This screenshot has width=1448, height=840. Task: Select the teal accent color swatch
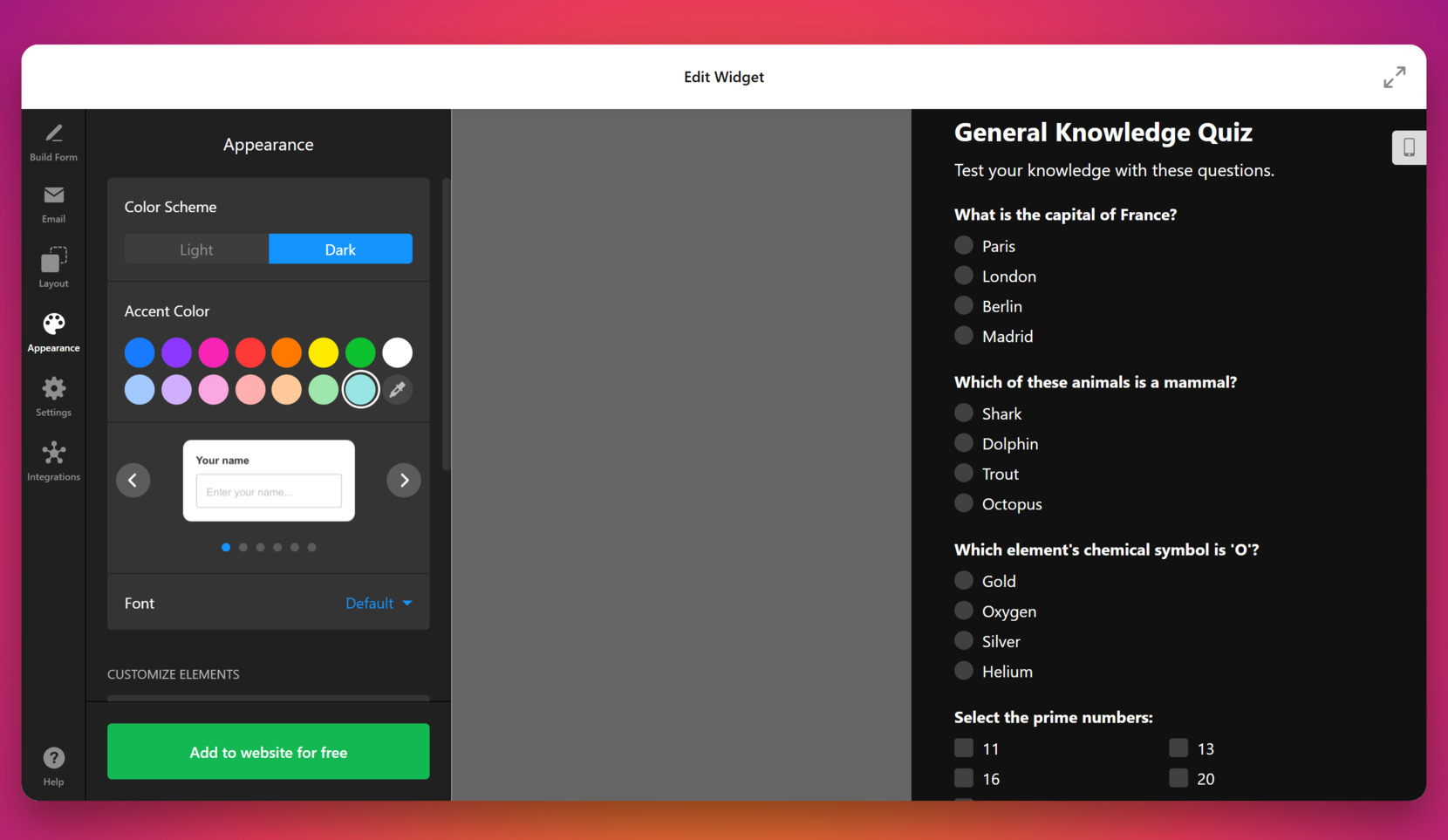click(x=360, y=389)
